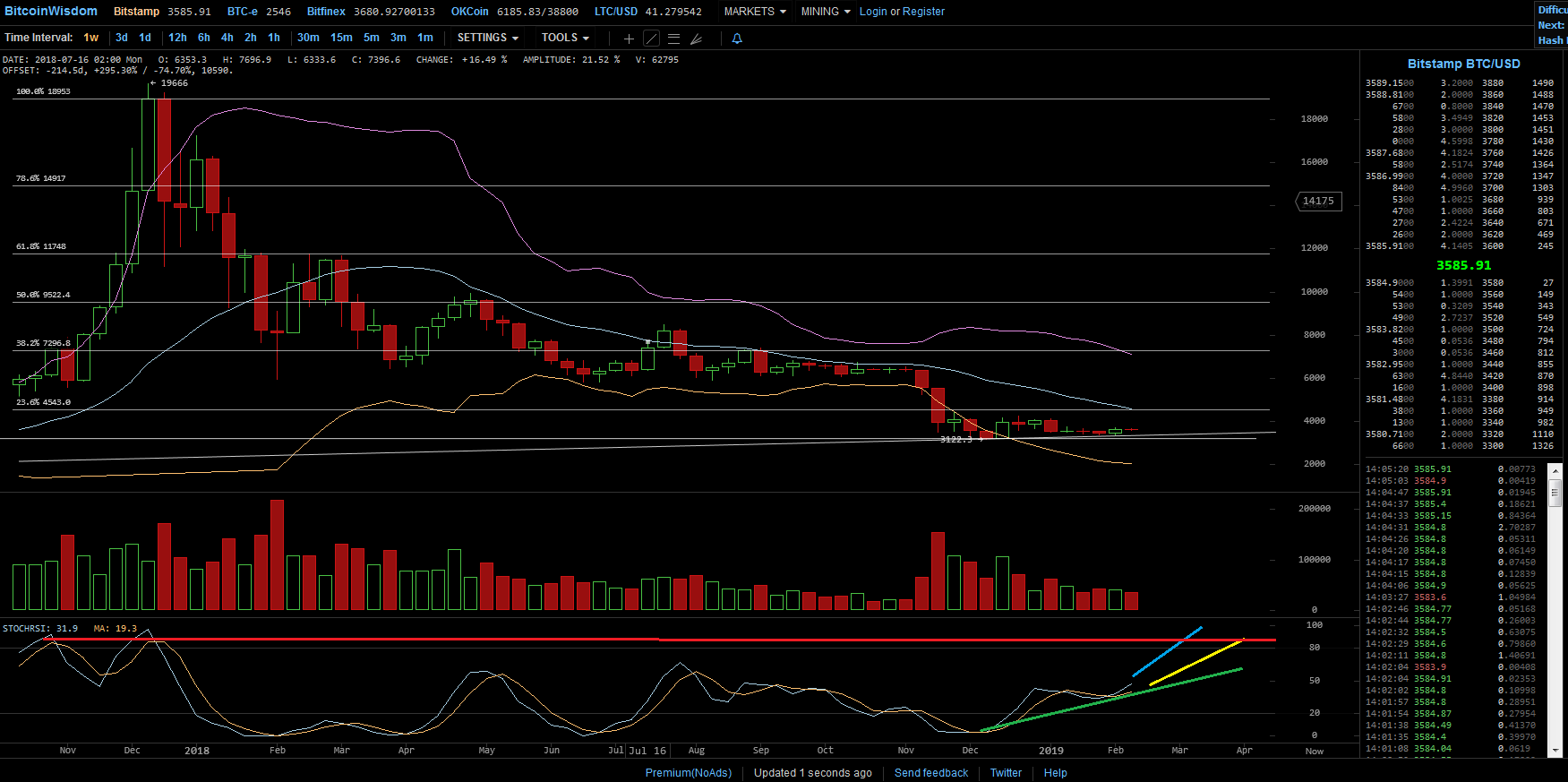Switch chart to 4h time interval
This screenshot has width=1568, height=782.
[227, 38]
